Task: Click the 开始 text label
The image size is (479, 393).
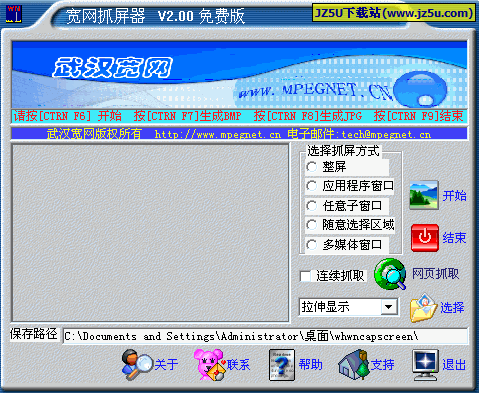Action: click(x=454, y=196)
